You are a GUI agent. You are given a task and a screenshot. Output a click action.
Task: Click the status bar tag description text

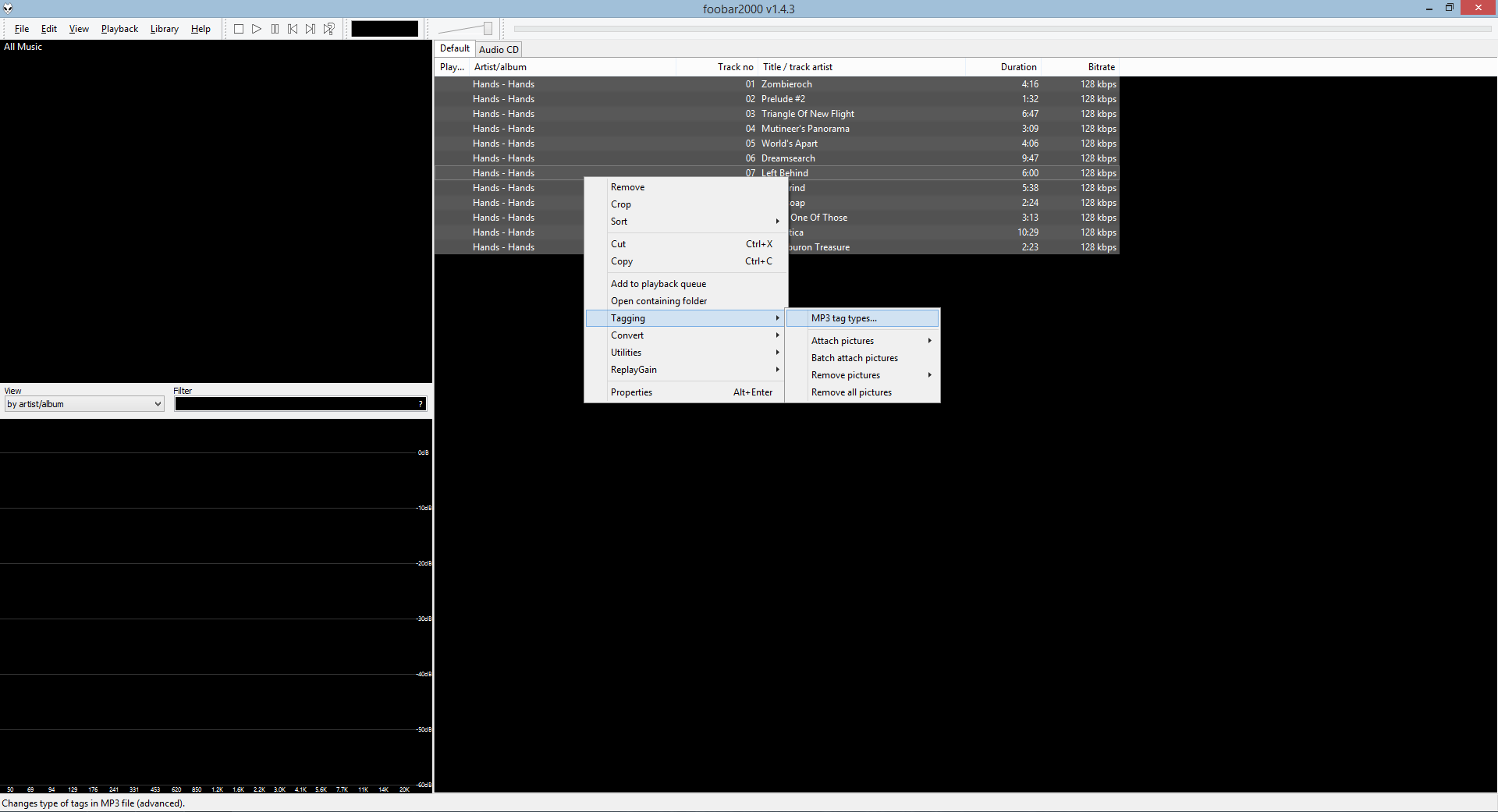94,803
